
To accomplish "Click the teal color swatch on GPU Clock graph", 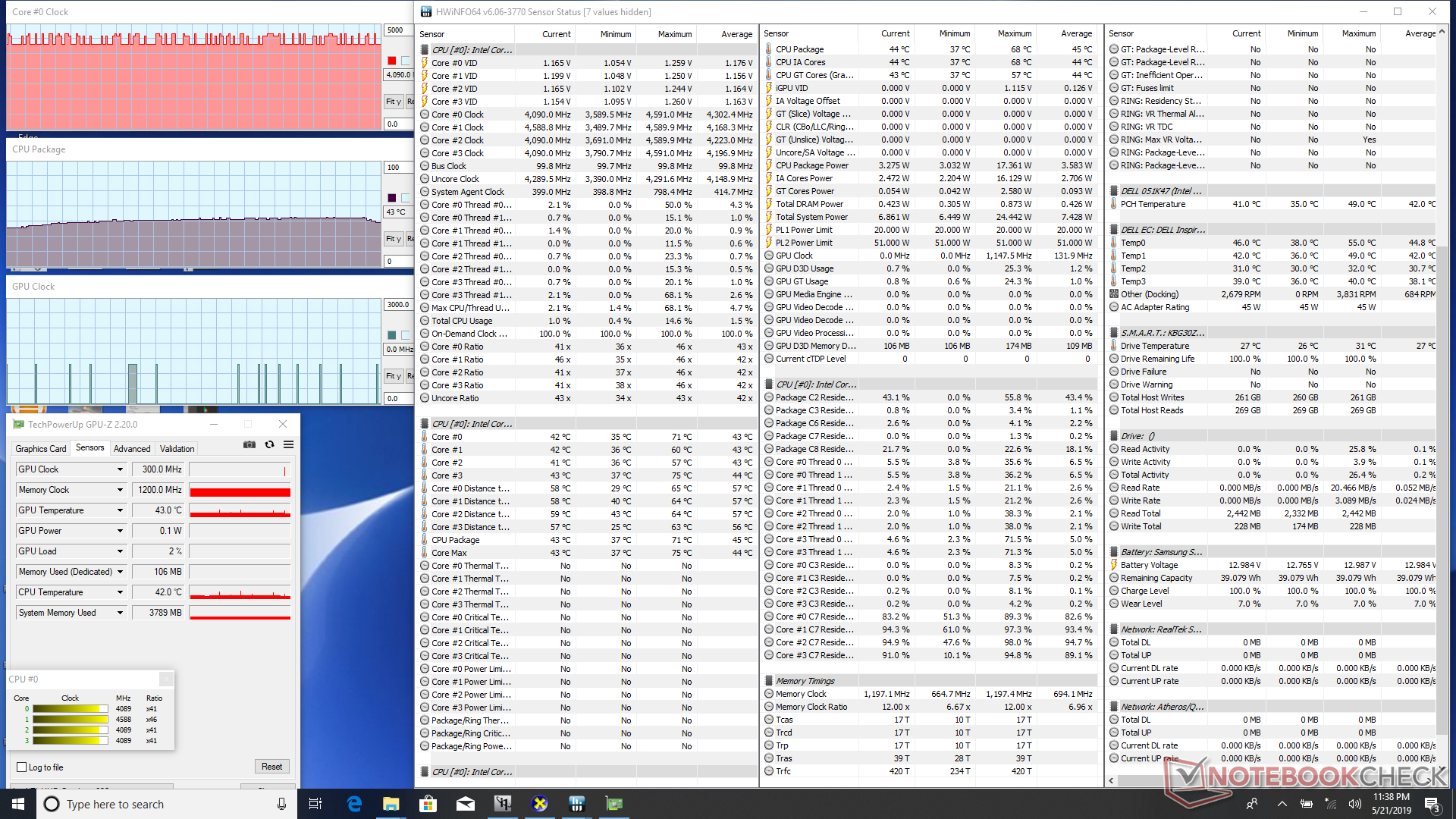I will (x=391, y=335).
